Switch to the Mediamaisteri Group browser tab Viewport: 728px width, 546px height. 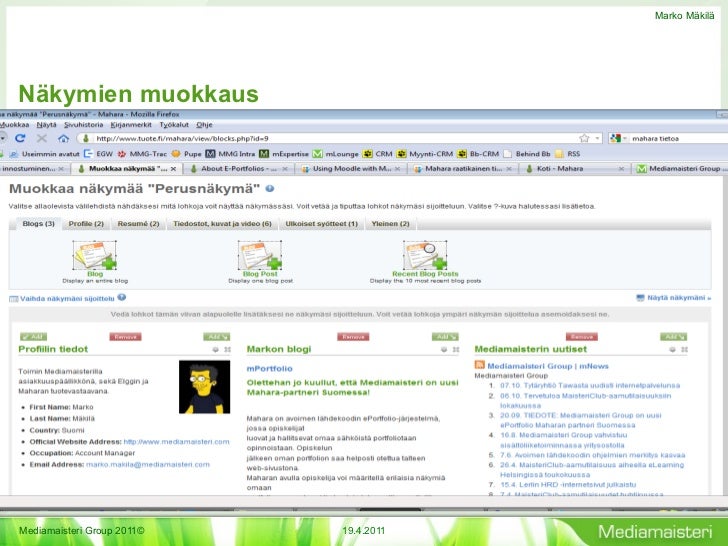[680, 169]
